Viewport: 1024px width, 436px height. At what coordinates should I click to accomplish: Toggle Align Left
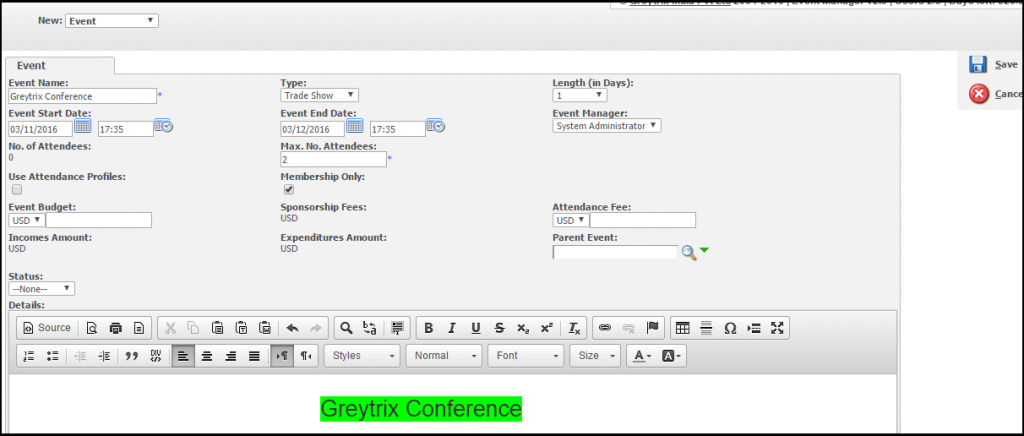click(x=183, y=356)
